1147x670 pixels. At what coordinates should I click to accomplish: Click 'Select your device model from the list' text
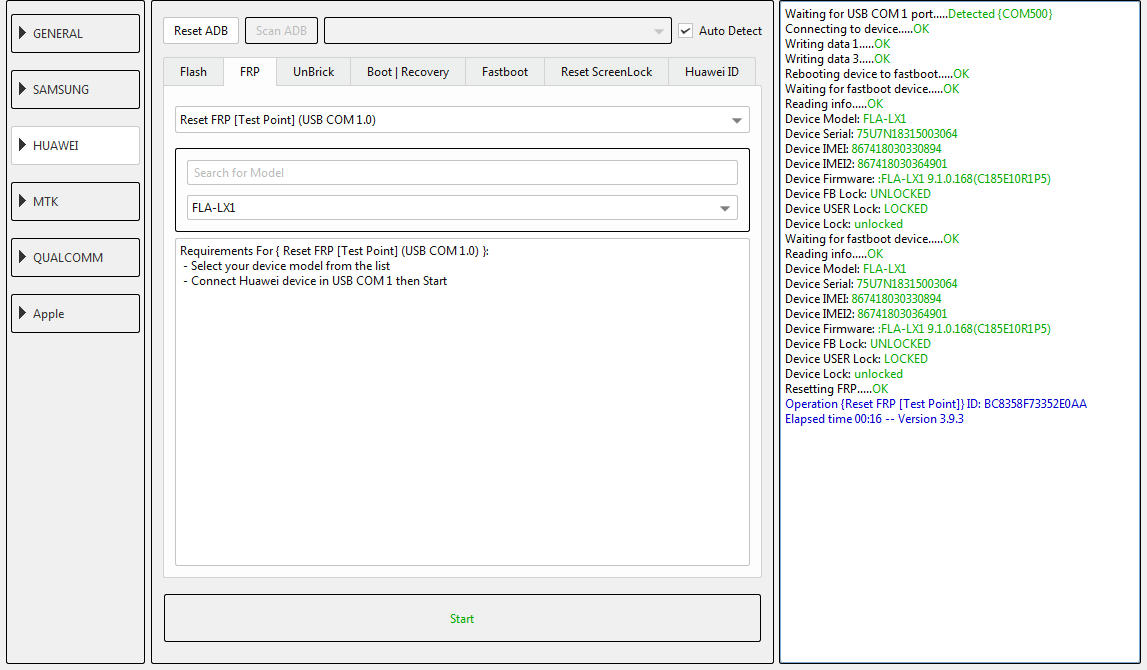point(290,266)
